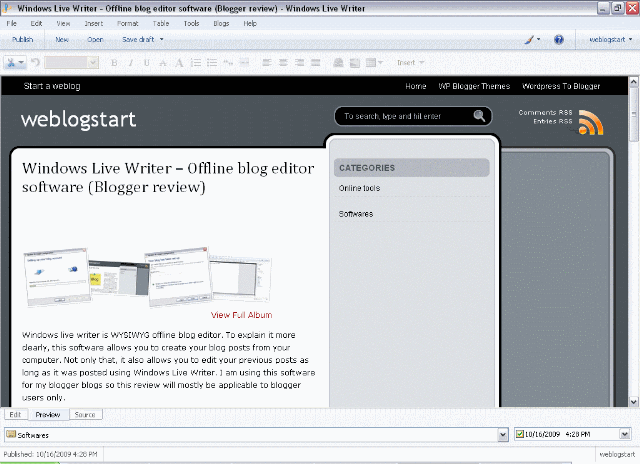Click the font color A icon
This screenshot has width=640, height=464.
(x=179, y=63)
